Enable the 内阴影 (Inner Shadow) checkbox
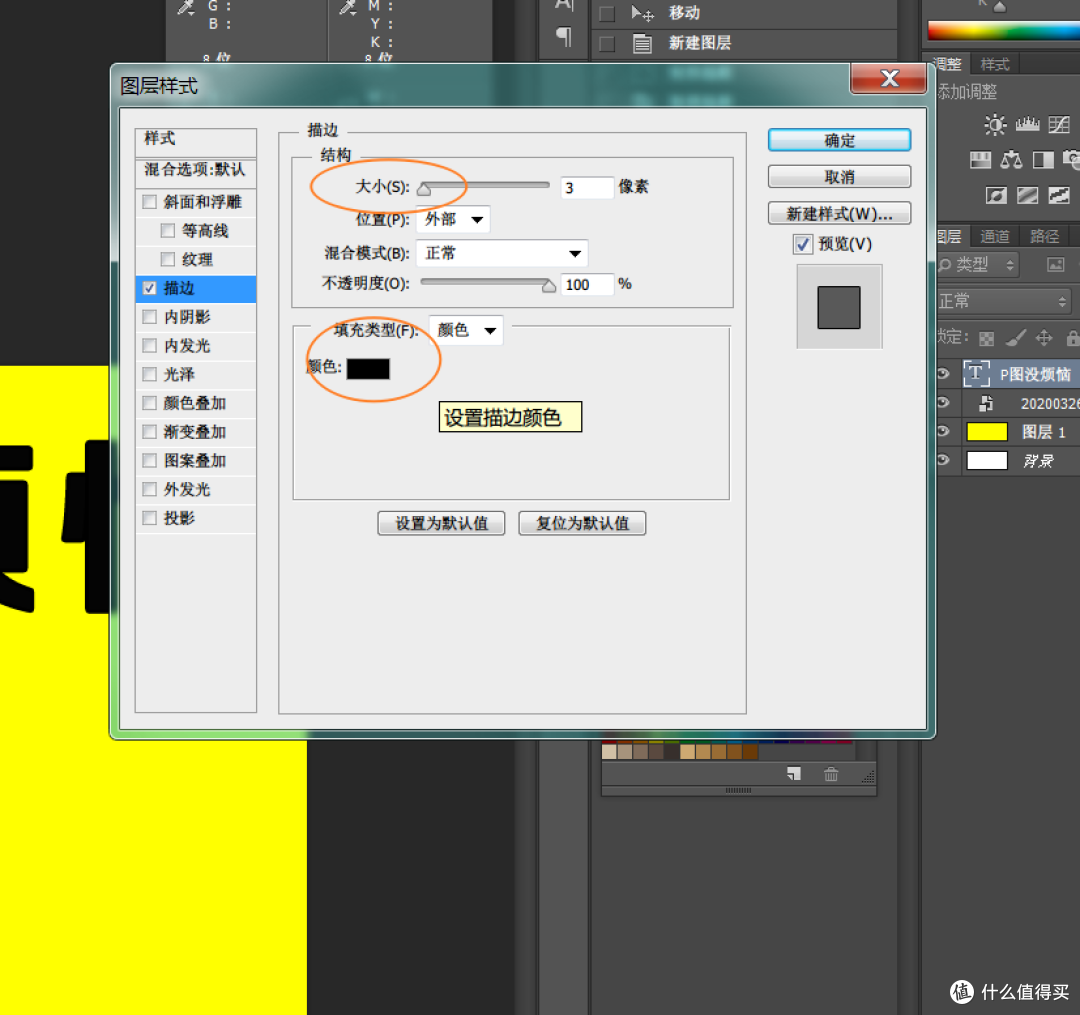The height and width of the screenshot is (1015, 1080). [x=150, y=317]
